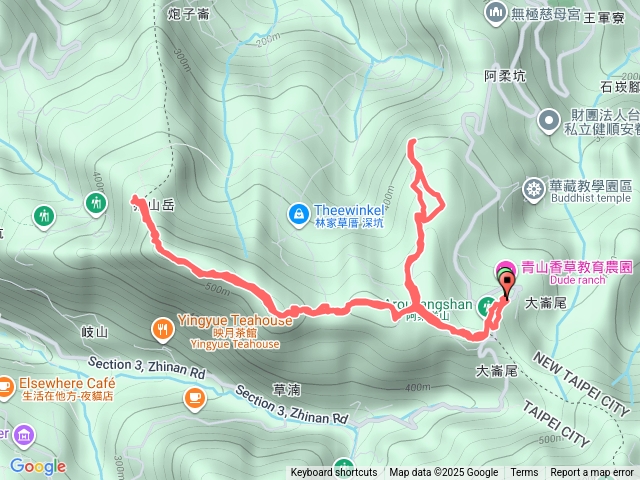The width and height of the screenshot is (640, 480).
Task: Click the 華藏教學園區 Buddhist temple icon
Action: point(533,190)
